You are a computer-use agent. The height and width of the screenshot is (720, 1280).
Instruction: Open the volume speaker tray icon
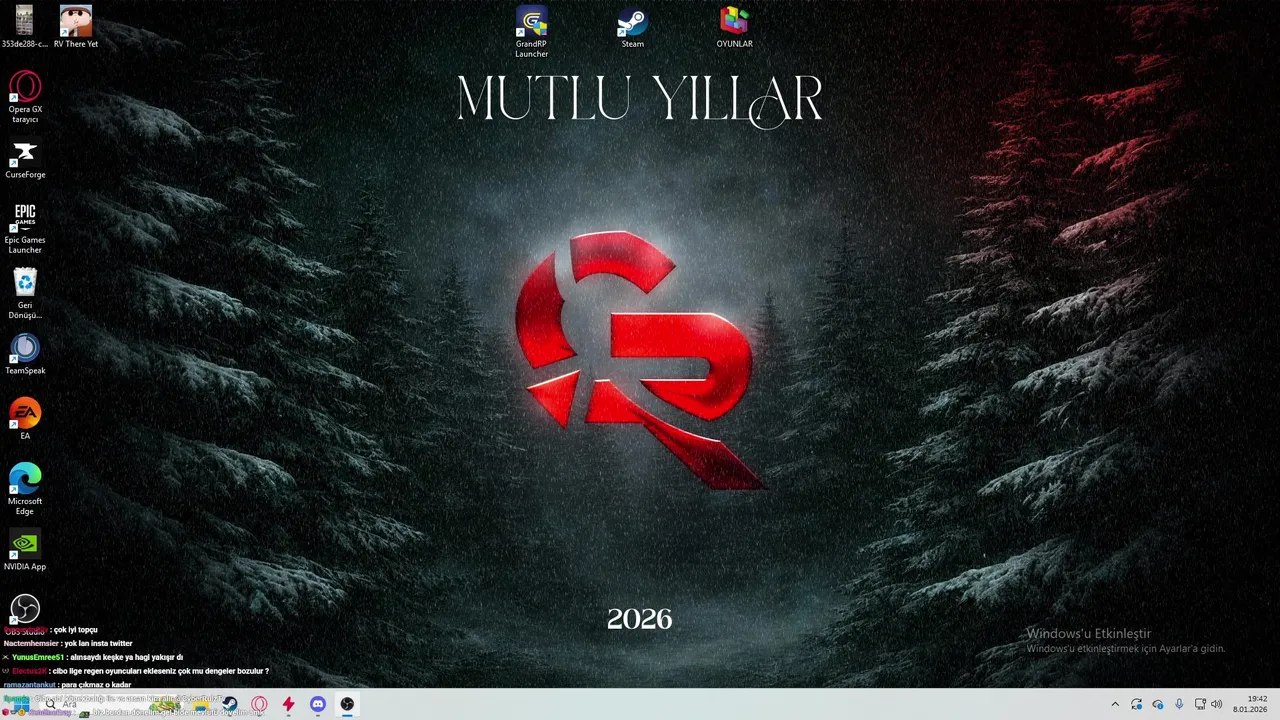tap(1217, 704)
